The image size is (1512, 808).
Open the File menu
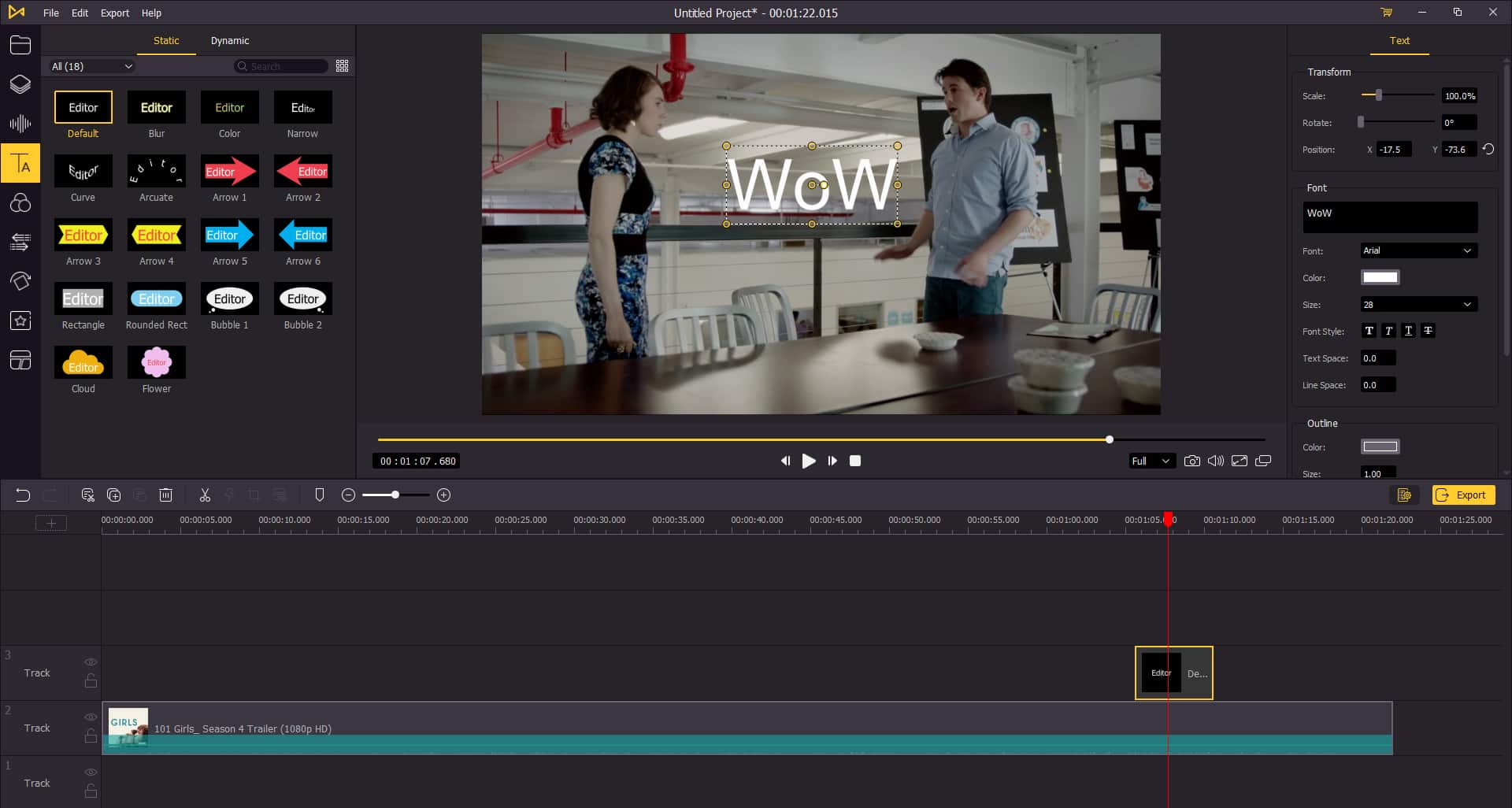click(x=51, y=13)
